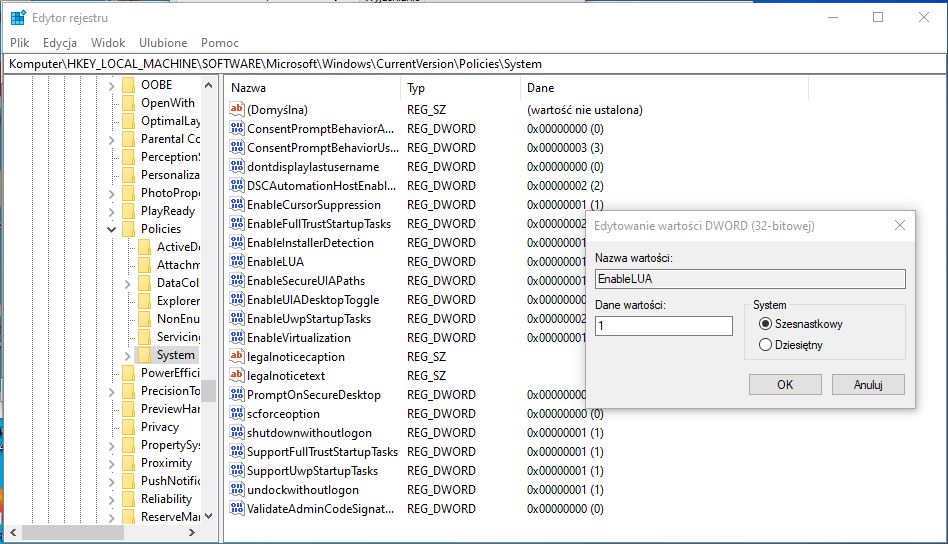
Task: Click the scforceoption value icon
Action: [237, 414]
